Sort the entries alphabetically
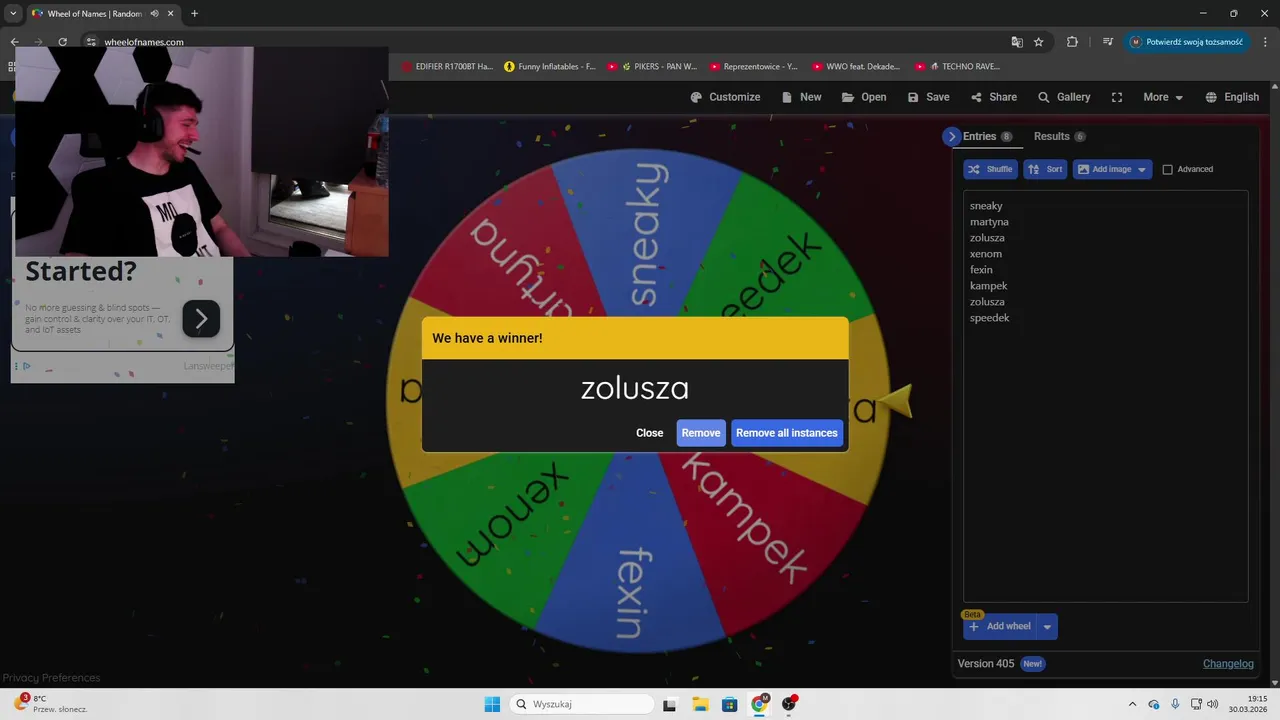The width and height of the screenshot is (1280, 720). tap(1045, 169)
